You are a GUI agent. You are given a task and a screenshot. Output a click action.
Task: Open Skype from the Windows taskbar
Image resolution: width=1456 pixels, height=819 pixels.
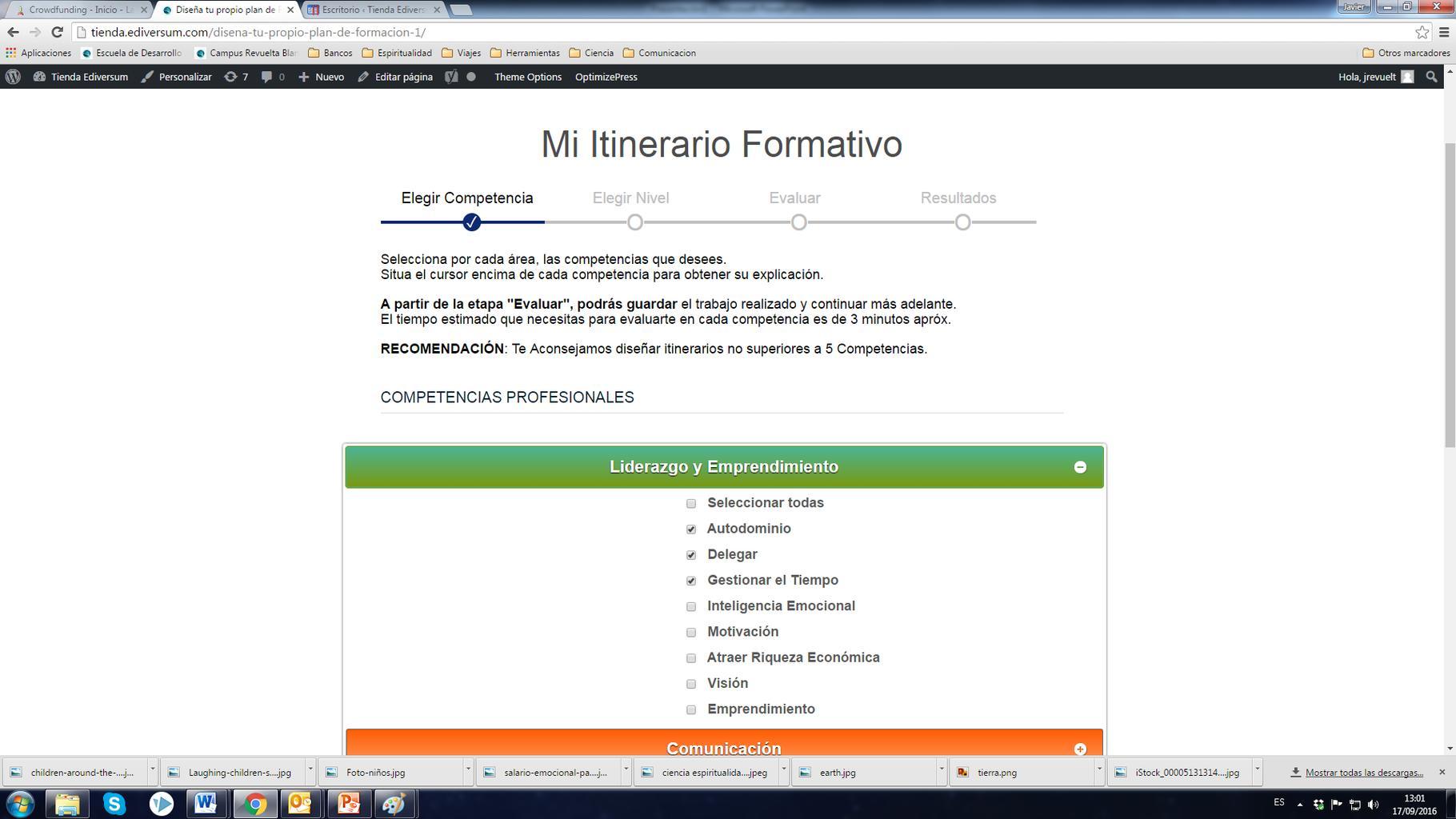(114, 804)
